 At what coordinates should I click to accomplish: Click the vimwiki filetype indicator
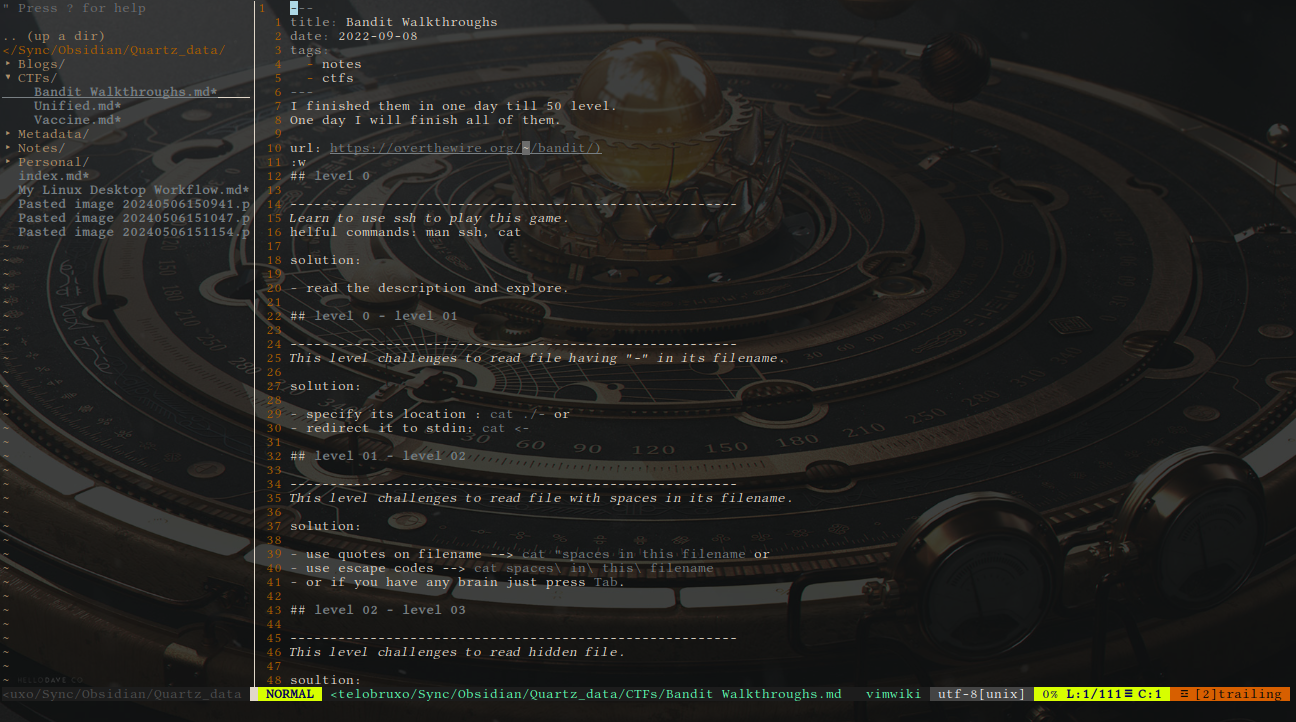pos(894,694)
